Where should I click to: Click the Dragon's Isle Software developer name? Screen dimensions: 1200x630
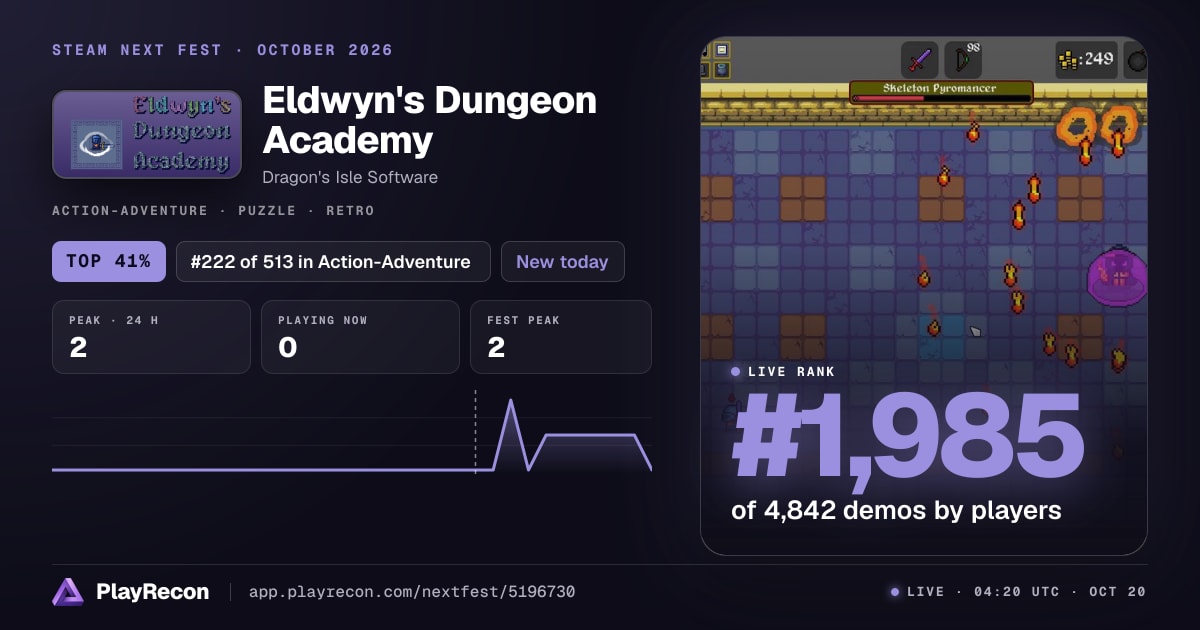pos(350,177)
